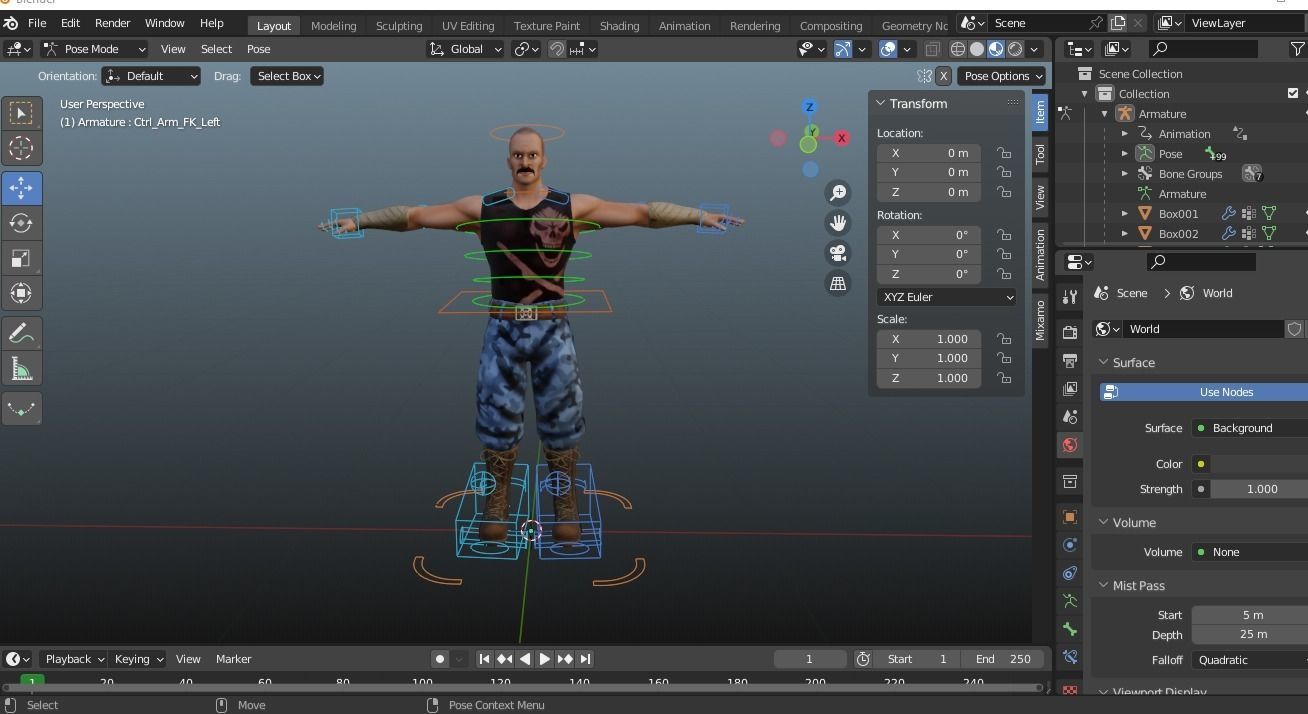Select the Move tool
The image size is (1308, 714).
(x=21, y=188)
